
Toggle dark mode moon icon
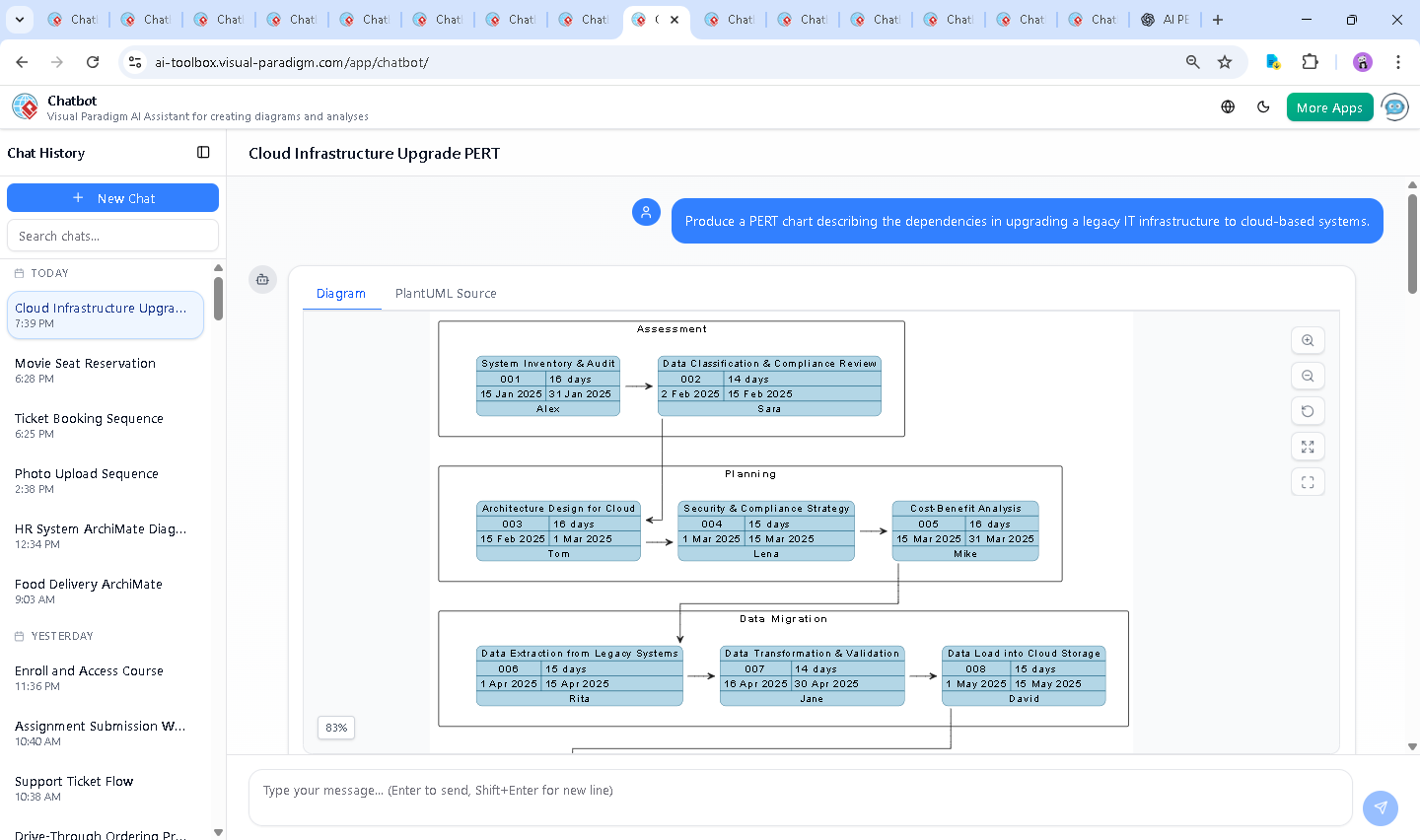point(1263,107)
